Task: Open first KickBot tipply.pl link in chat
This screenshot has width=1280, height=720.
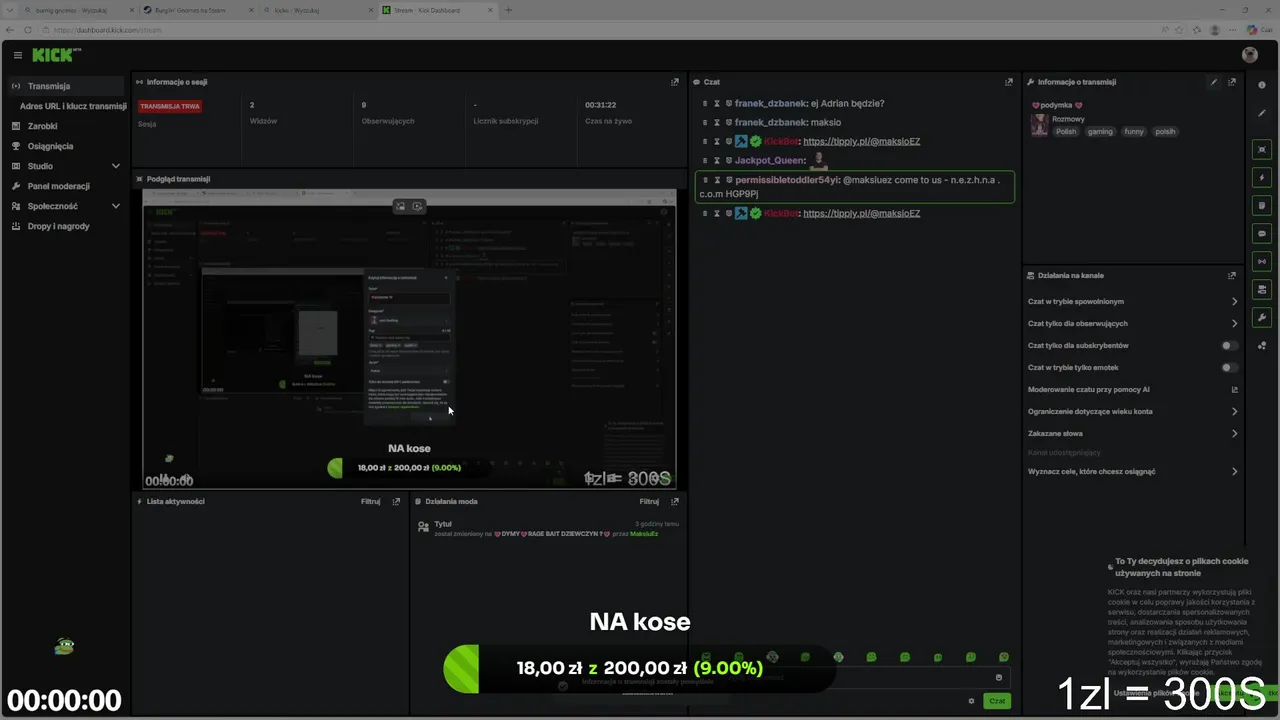Action: pos(861,141)
